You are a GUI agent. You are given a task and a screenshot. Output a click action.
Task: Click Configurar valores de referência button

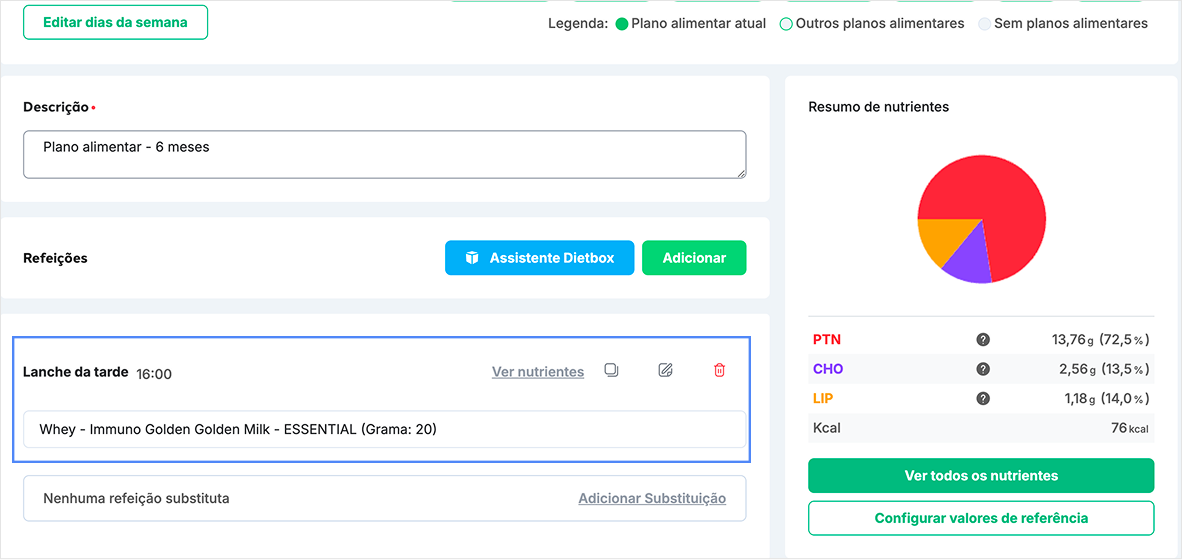pos(981,518)
